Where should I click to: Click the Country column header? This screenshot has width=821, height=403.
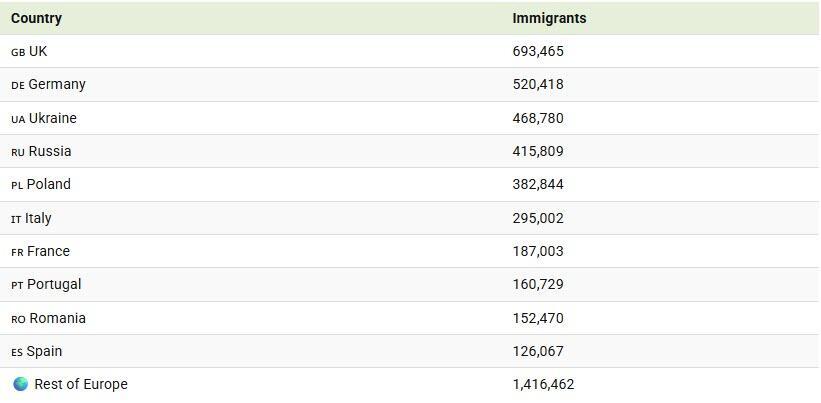(x=36, y=18)
